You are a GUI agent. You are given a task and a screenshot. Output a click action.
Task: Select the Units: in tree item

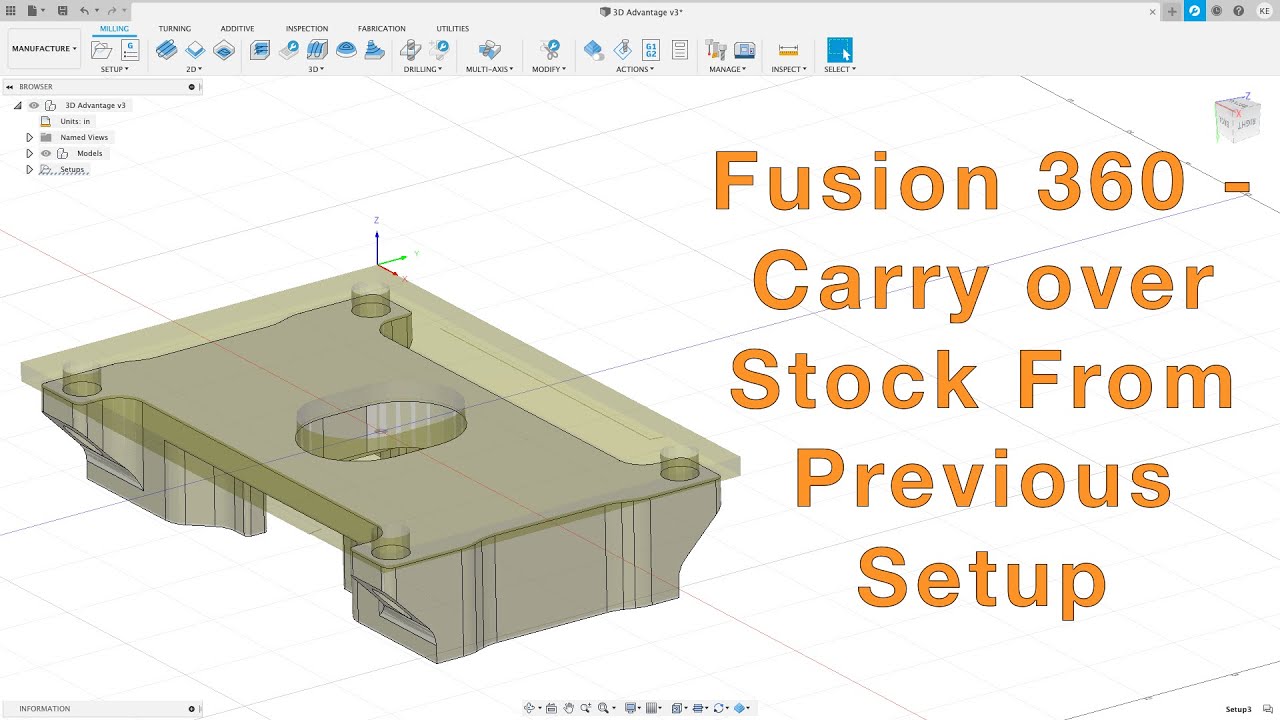pyautogui.click(x=75, y=121)
